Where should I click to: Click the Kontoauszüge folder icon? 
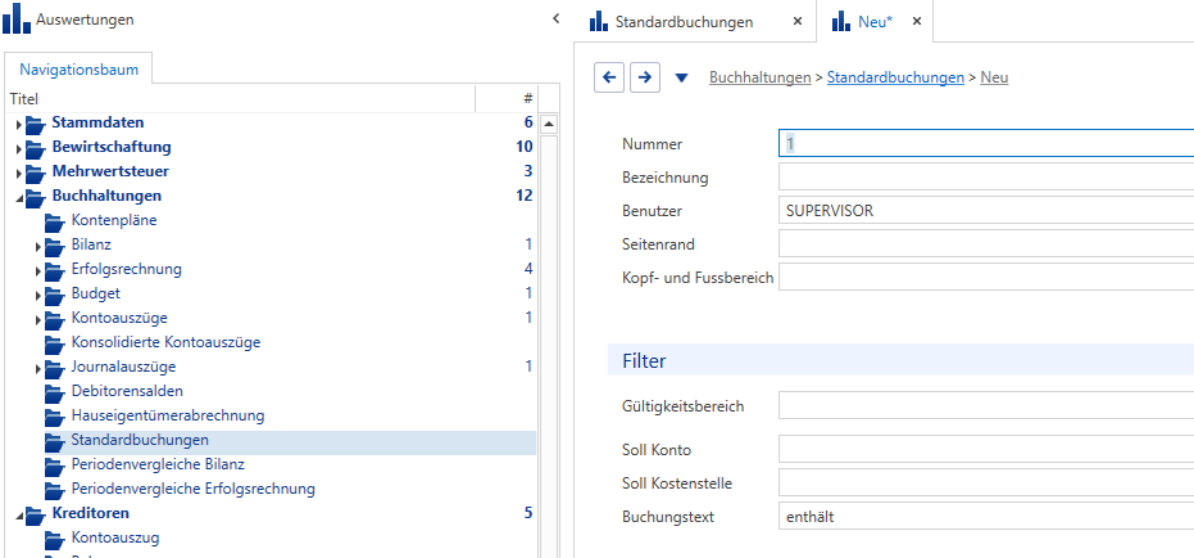(55, 318)
